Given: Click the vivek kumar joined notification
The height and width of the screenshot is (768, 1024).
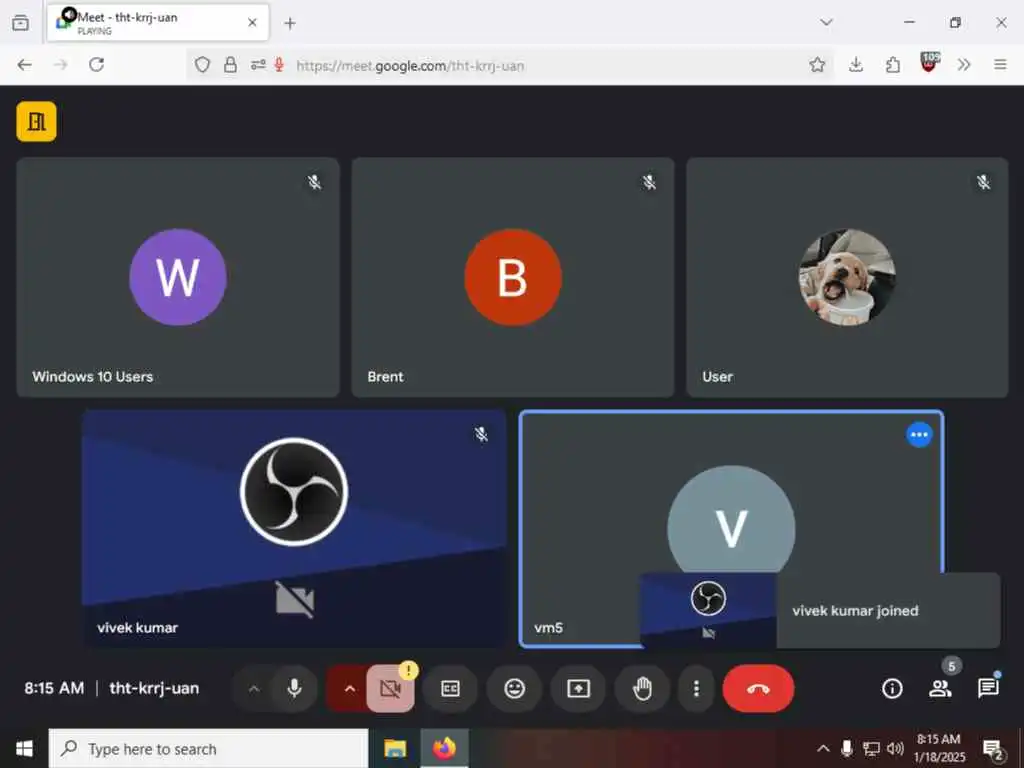Looking at the screenshot, I should click(820, 611).
